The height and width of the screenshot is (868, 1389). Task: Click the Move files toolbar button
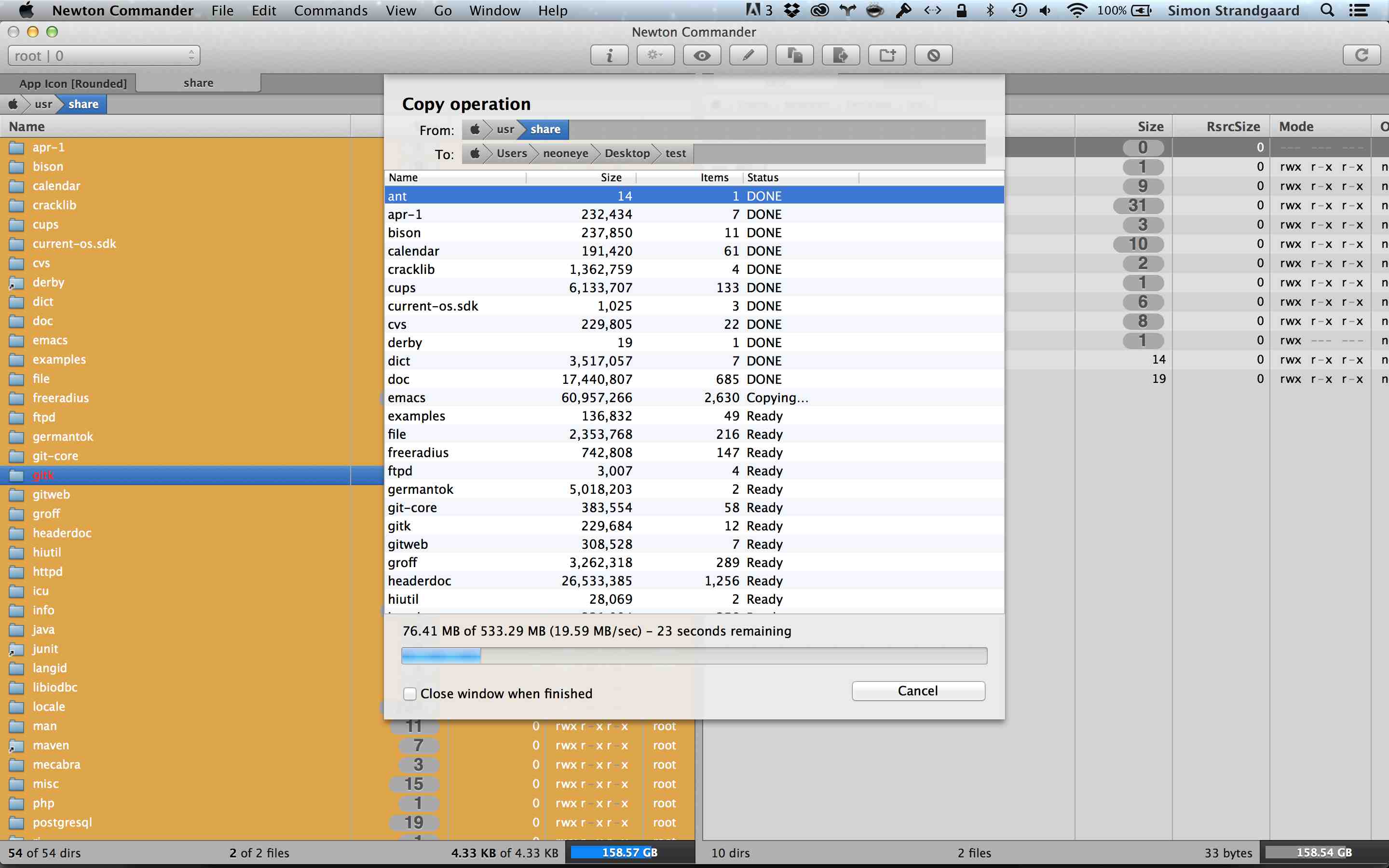(x=841, y=55)
